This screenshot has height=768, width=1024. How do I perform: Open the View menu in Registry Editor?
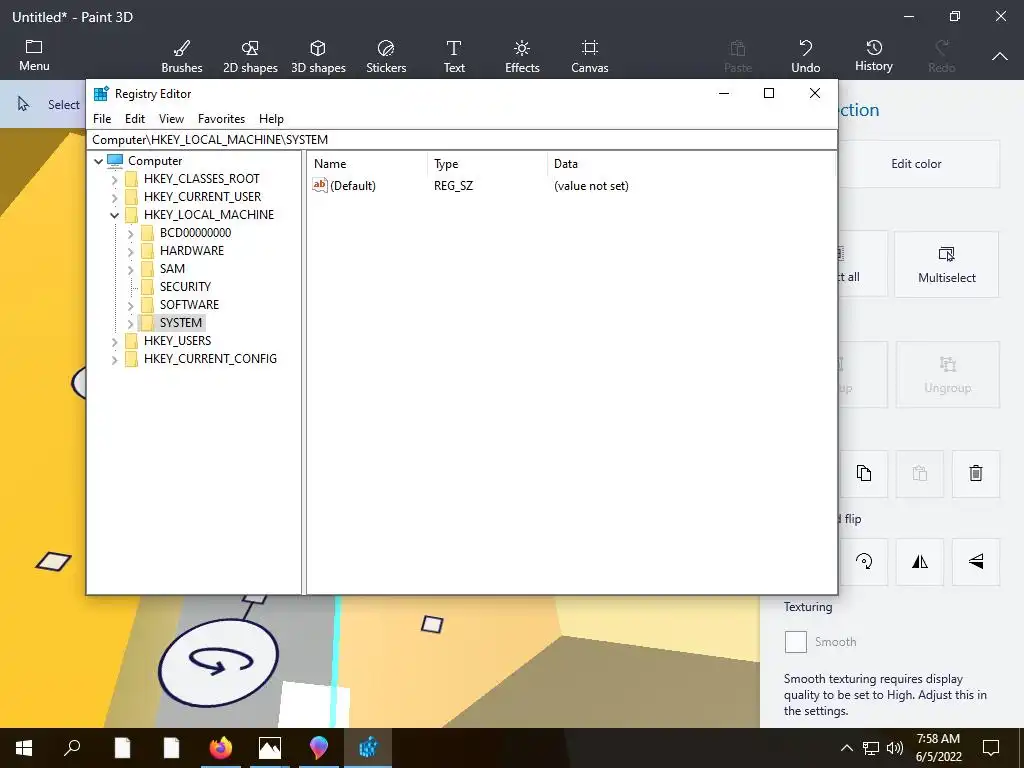pyautogui.click(x=171, y=119)
